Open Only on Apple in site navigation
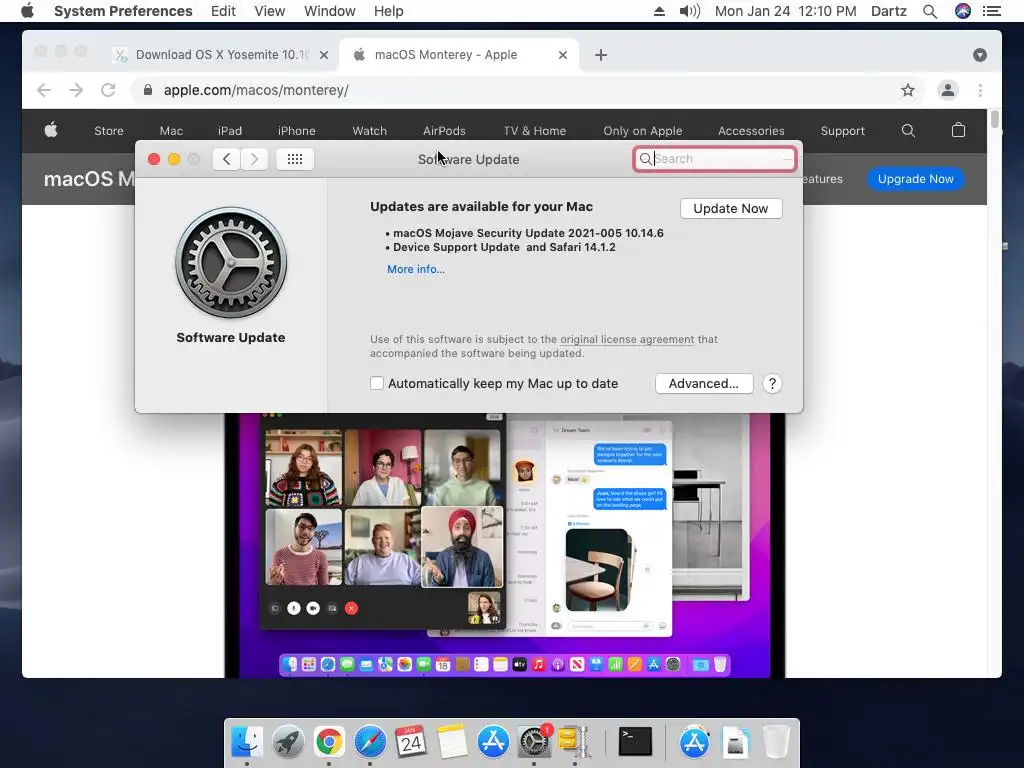 coord(643,131)
